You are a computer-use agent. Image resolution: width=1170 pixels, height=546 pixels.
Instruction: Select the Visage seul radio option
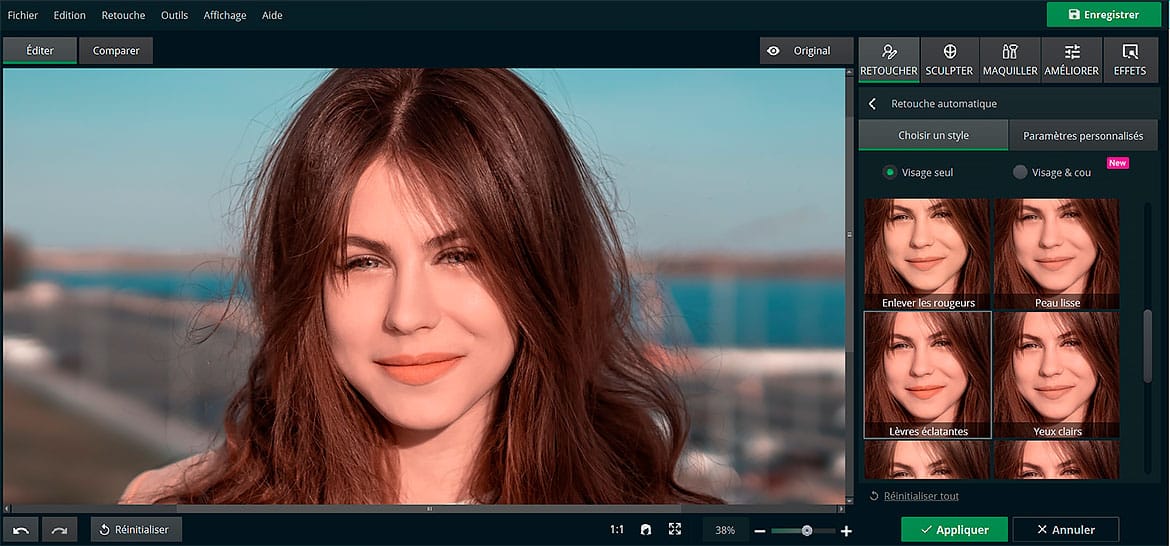pyautogui.click(x=918, y=172)
